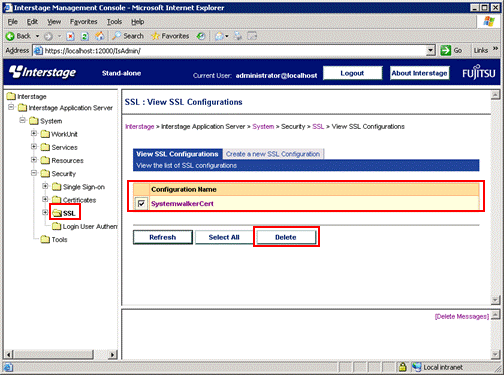Screen dimensions: 504x375
Task: Expand the Certificates tree node
Action: coord(45,199)
